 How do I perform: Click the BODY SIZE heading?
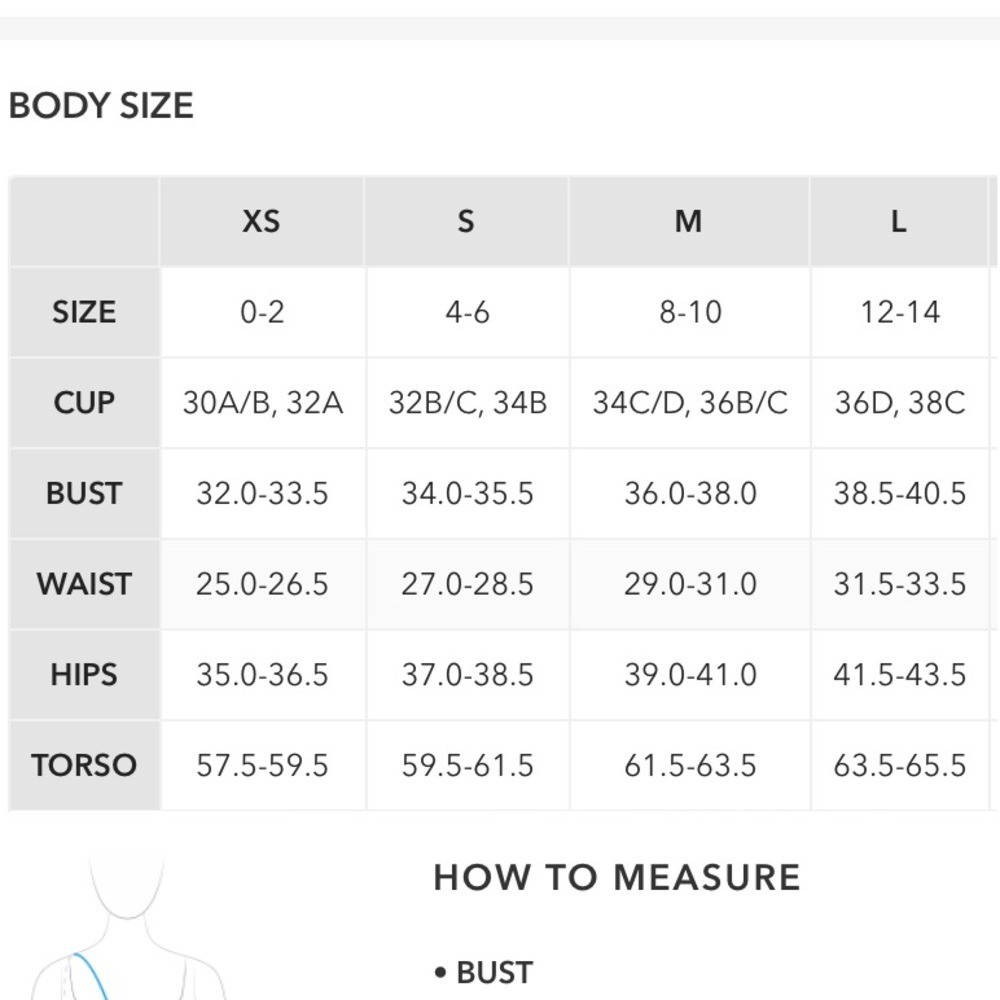(101, 105)
